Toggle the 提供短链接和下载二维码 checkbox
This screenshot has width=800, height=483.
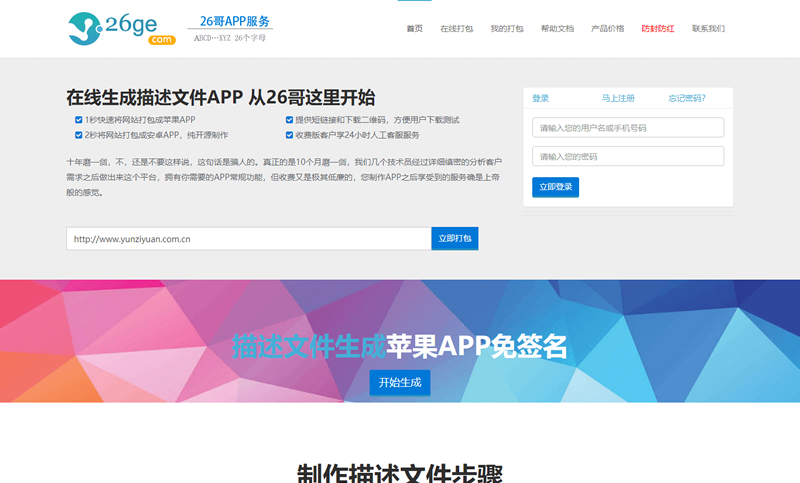[289, 120]
